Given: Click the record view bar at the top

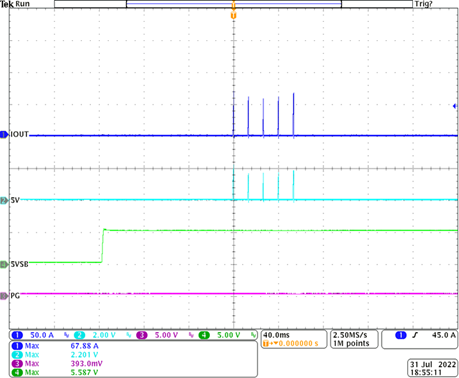Looking at the screenshot, I should pos(233,4).
